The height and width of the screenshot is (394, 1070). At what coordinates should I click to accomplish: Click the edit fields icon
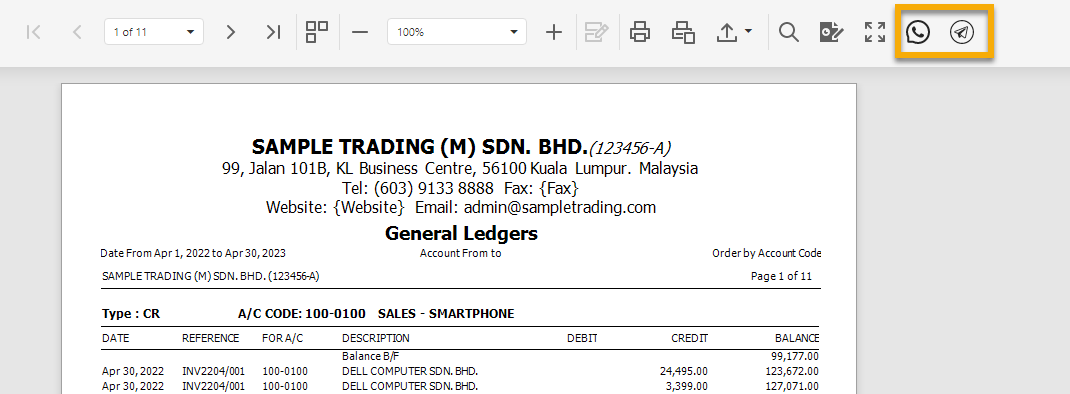click(597, 32)
